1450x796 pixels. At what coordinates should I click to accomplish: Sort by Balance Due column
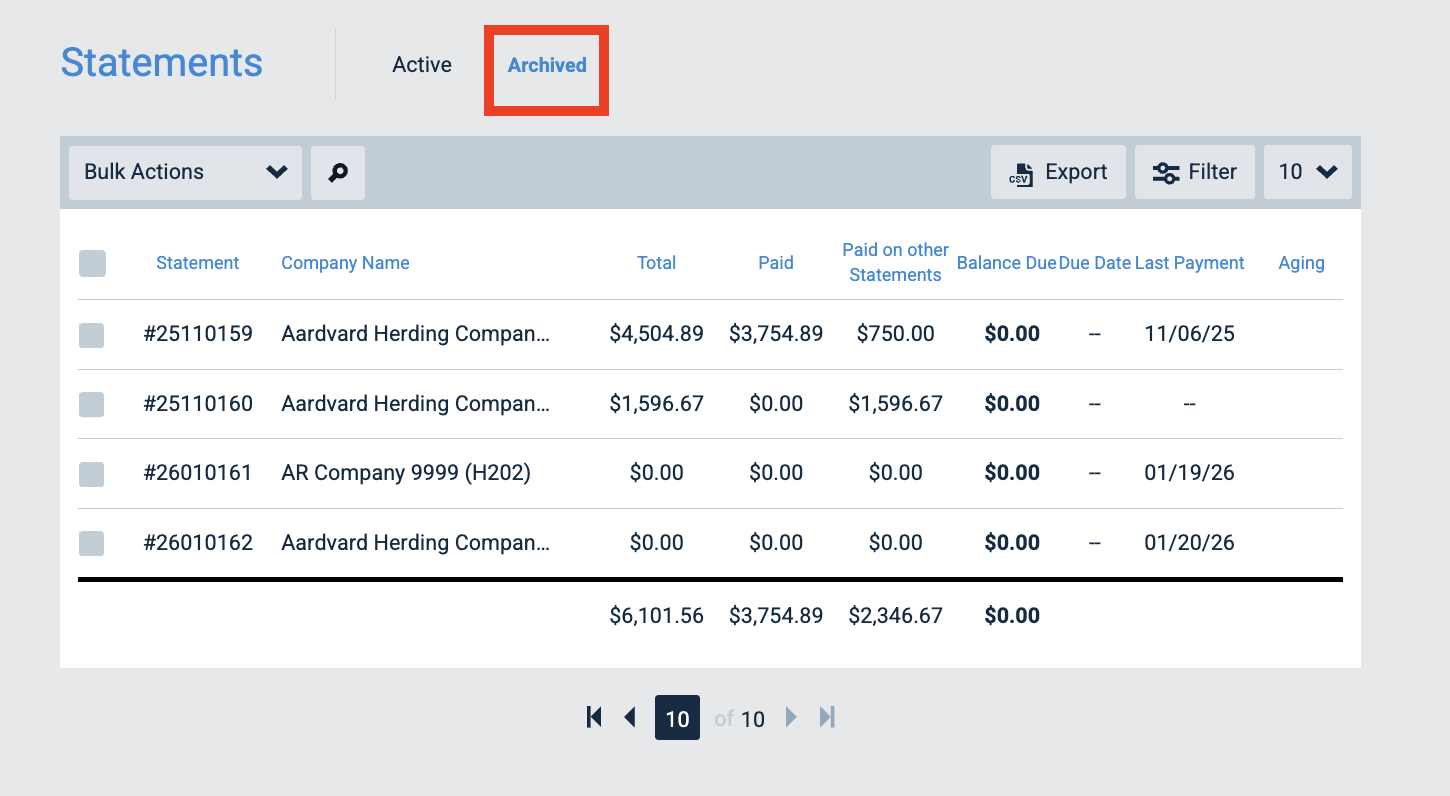1006,263
